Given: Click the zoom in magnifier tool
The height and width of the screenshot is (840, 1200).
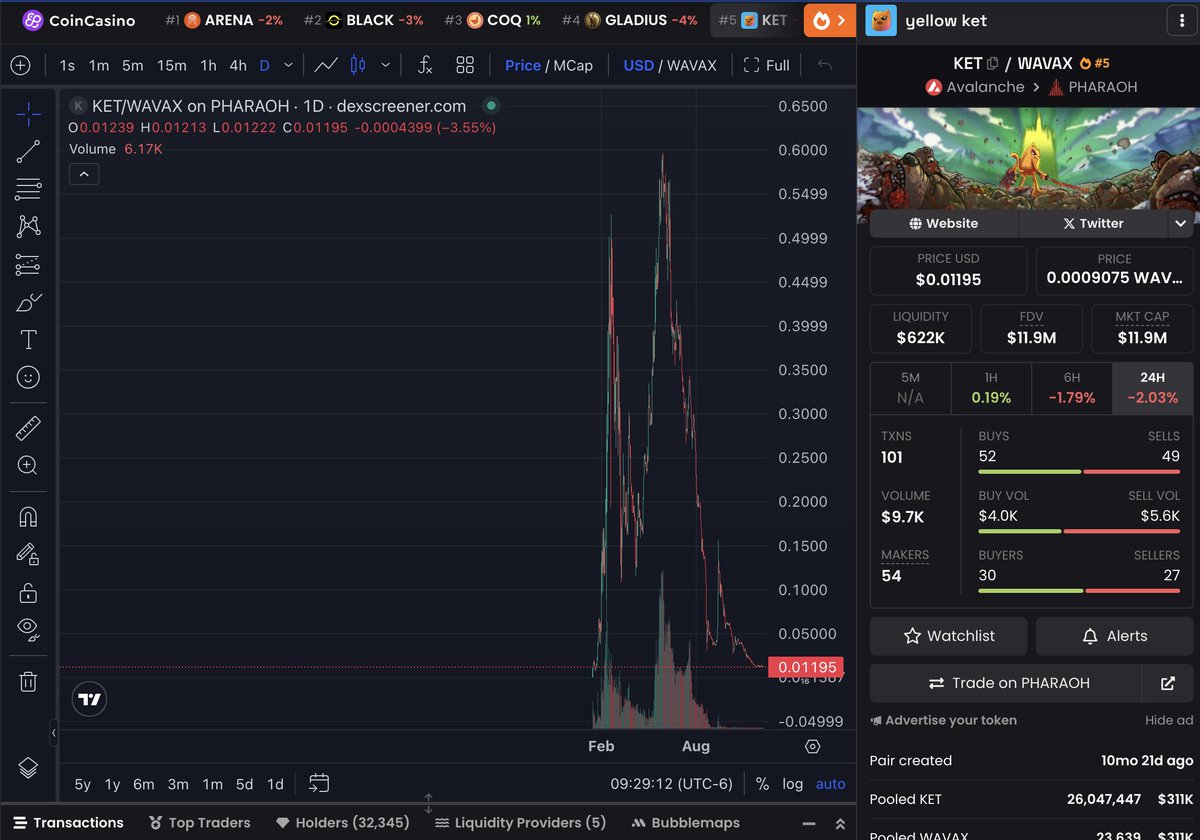Looking at the screenshot, I should [28, 466].
